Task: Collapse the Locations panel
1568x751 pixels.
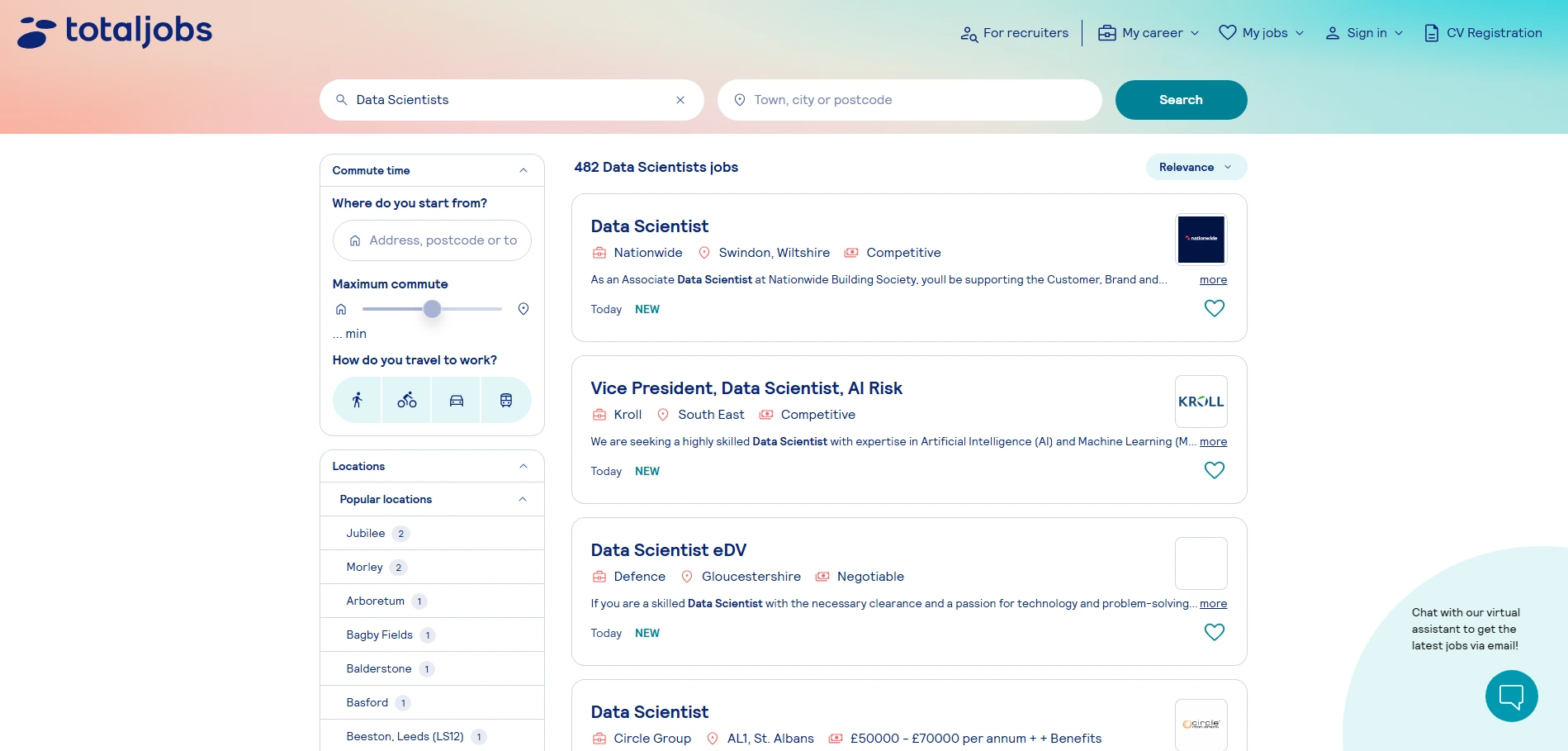Action: click(523, 466)
